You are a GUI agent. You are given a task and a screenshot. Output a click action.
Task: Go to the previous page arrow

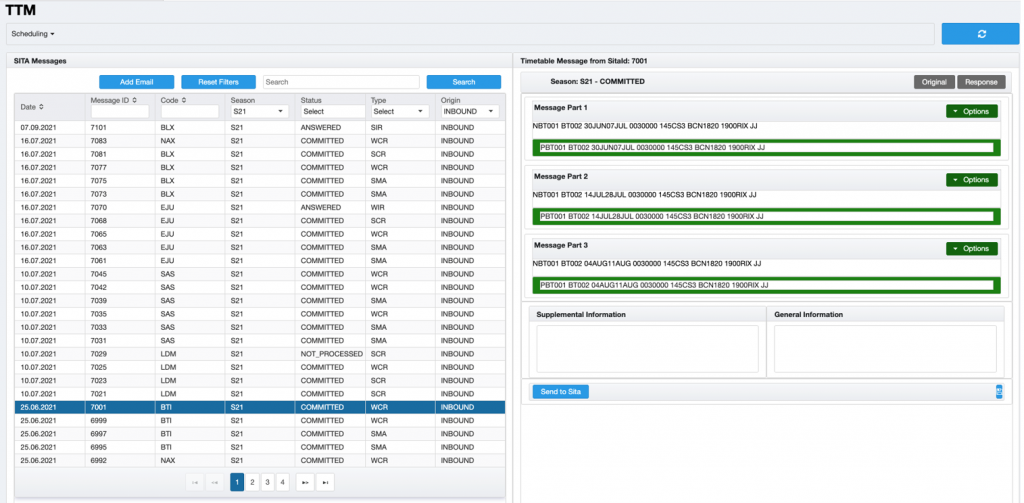pos(215,482)
